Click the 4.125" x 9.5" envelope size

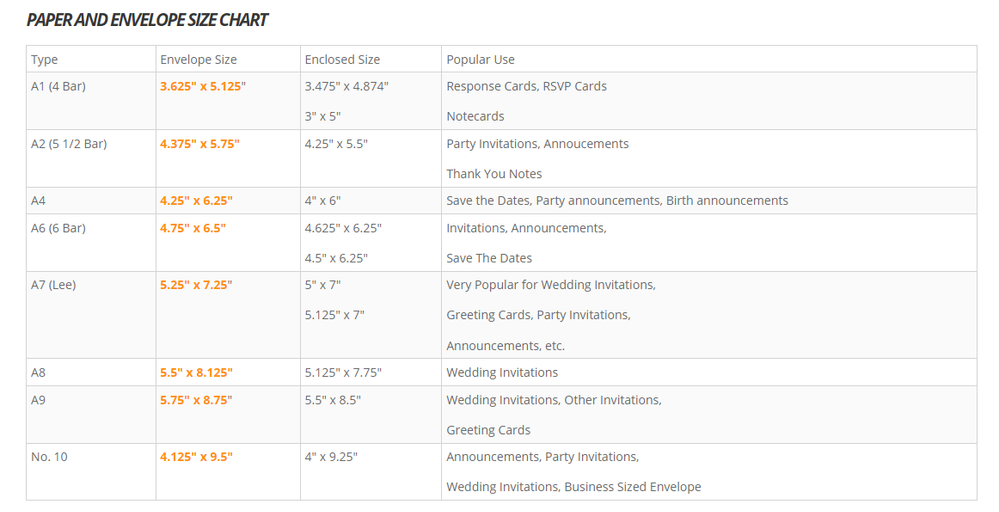point(196,457)
